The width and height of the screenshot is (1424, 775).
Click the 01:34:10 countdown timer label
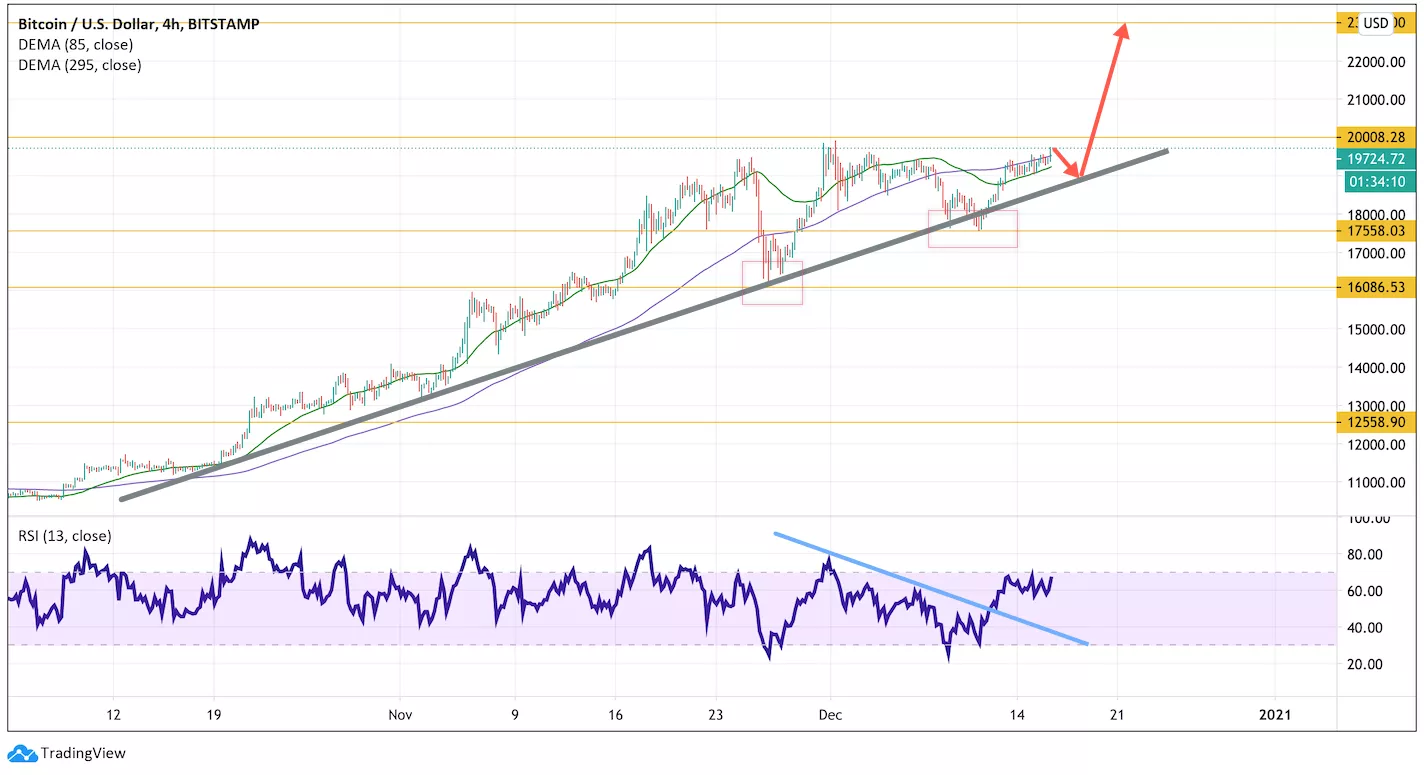(x=1377, y=181)
